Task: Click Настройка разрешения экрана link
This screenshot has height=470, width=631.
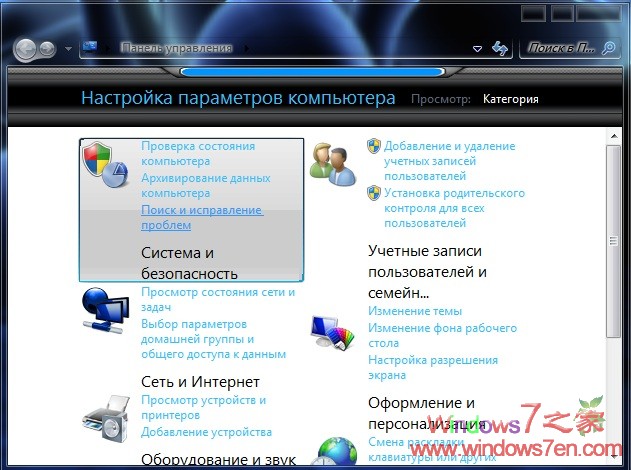Action: click(x=433, y=367)
